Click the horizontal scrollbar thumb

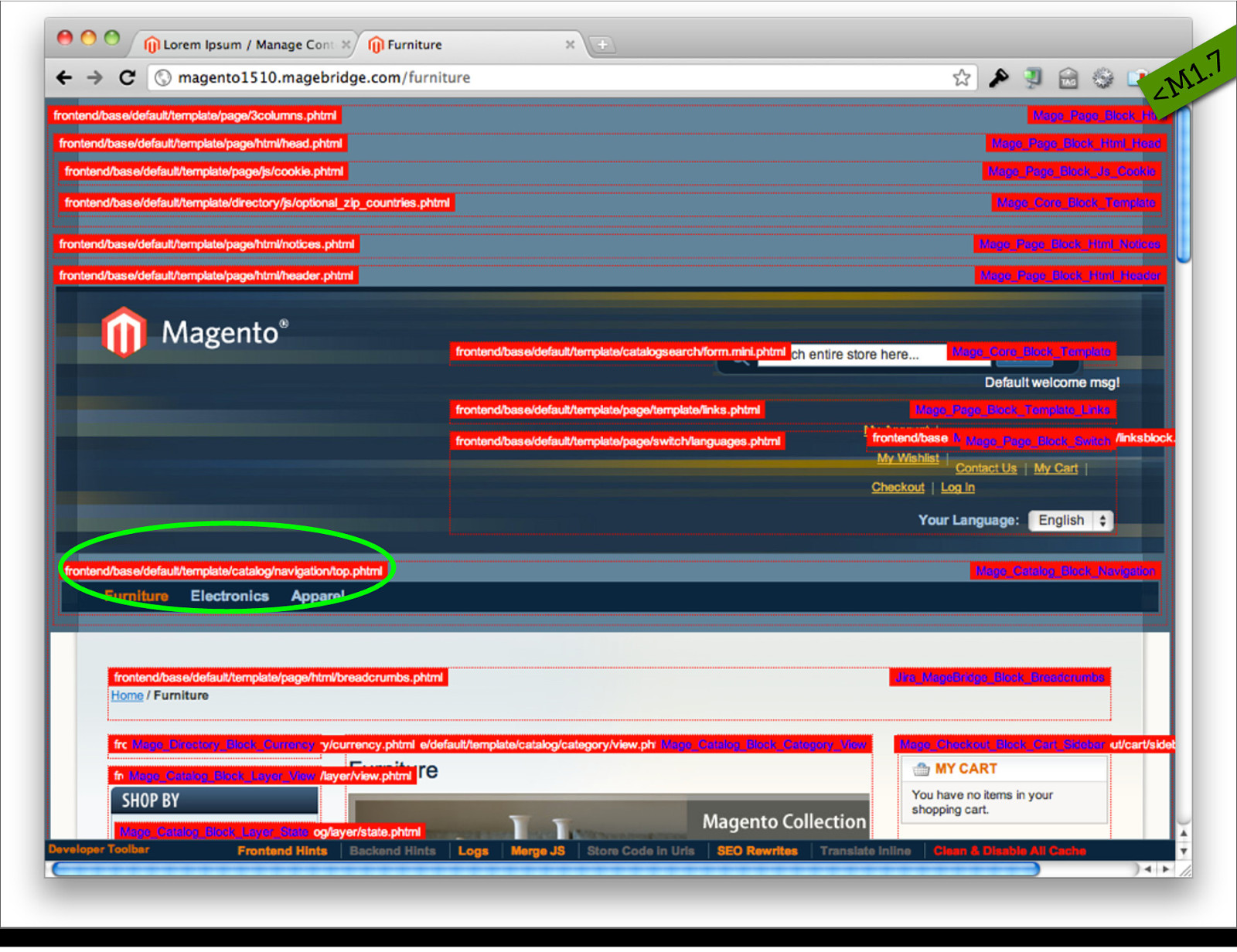[x=546, y=869]
